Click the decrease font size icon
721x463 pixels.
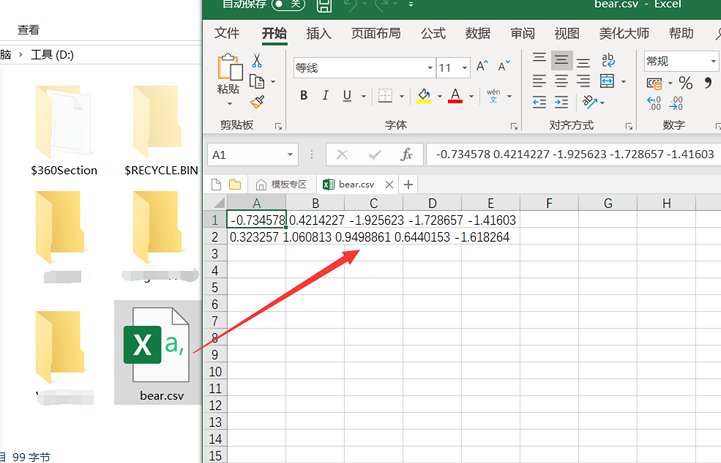(504, 67)
